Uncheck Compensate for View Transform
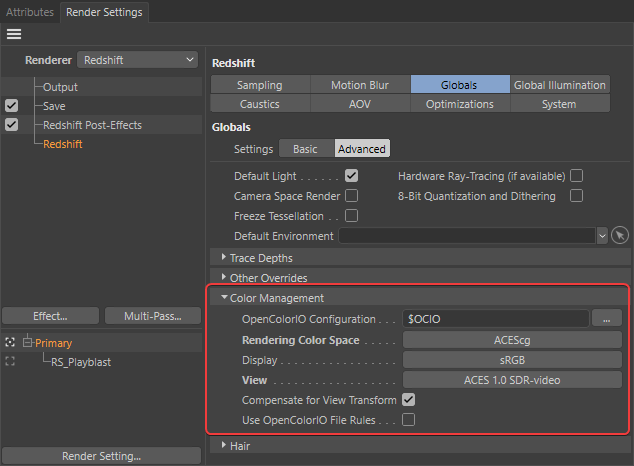 (x=408, y=400)
